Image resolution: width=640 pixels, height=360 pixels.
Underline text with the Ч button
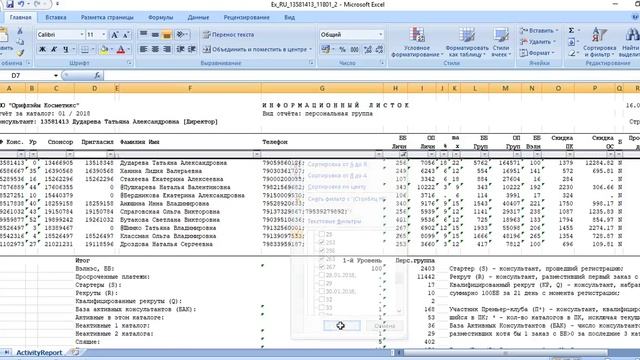point(65,49)
